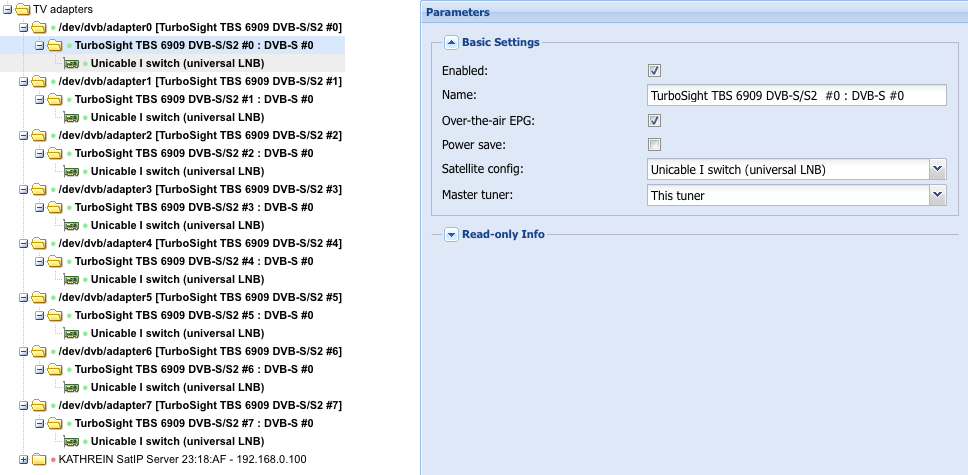Click folder icon of /dev/dvb/adapter1
The image size is (968, 475).
[x=39, y=82]
